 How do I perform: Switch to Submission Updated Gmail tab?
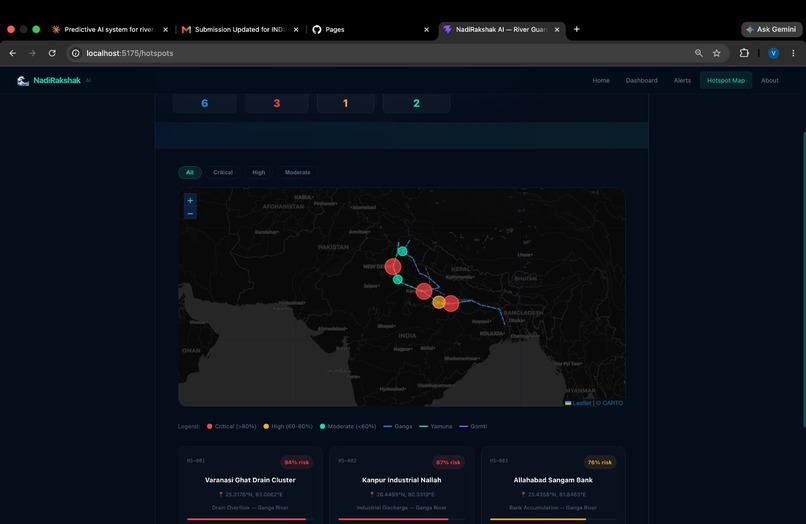pos(240,30)
